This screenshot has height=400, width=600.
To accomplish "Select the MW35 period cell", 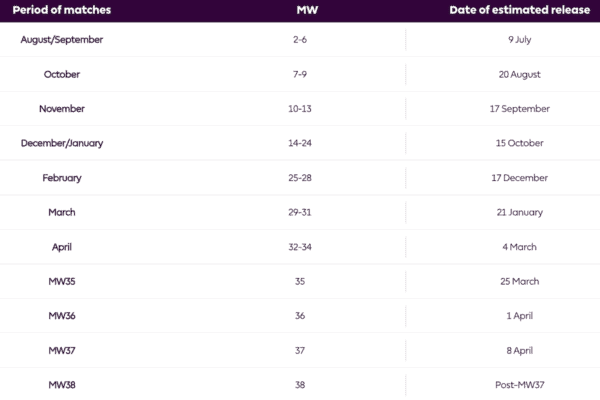I will pyautogui.click(x=62, y=281).
